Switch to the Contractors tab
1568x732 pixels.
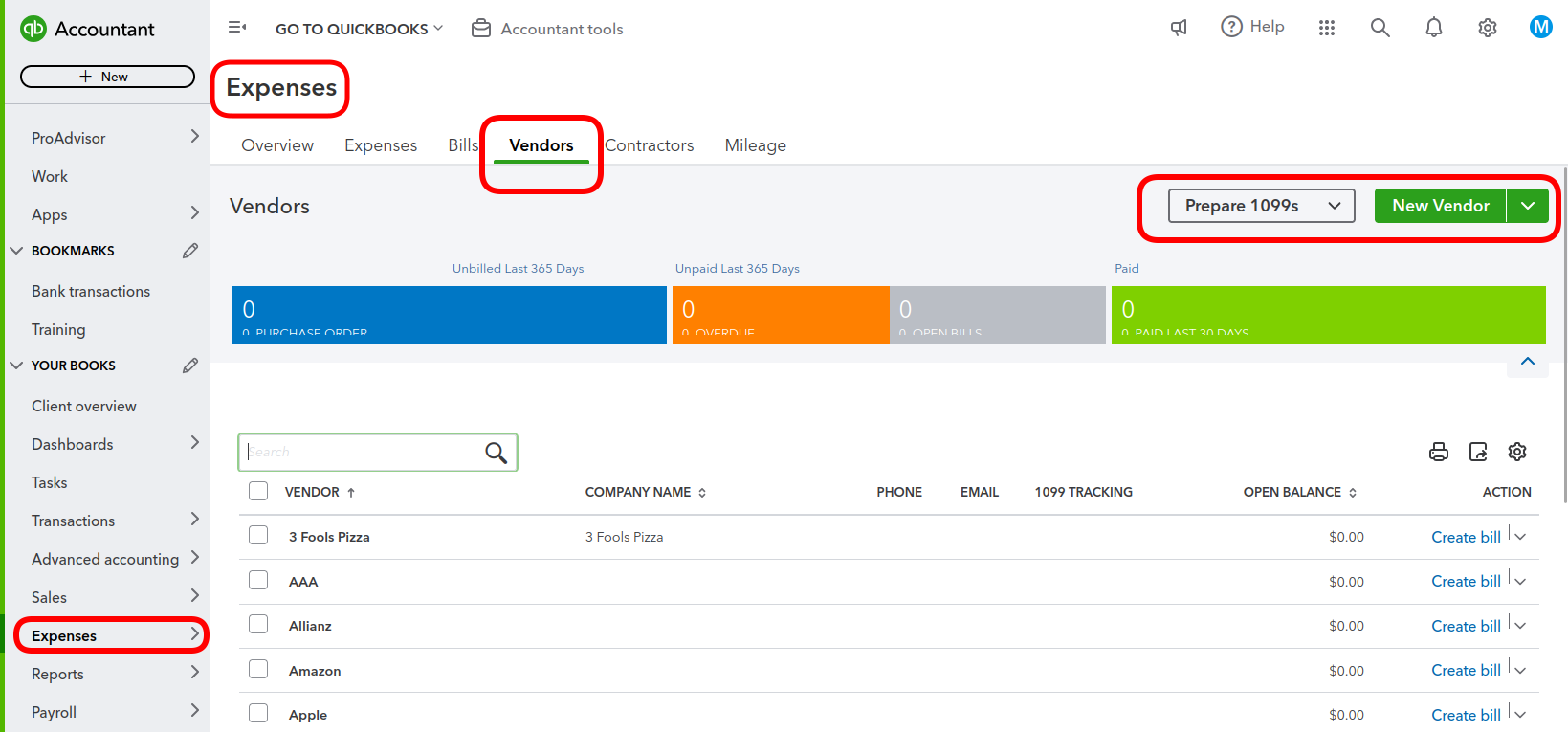pyautogui.click(x=650, y=145)
